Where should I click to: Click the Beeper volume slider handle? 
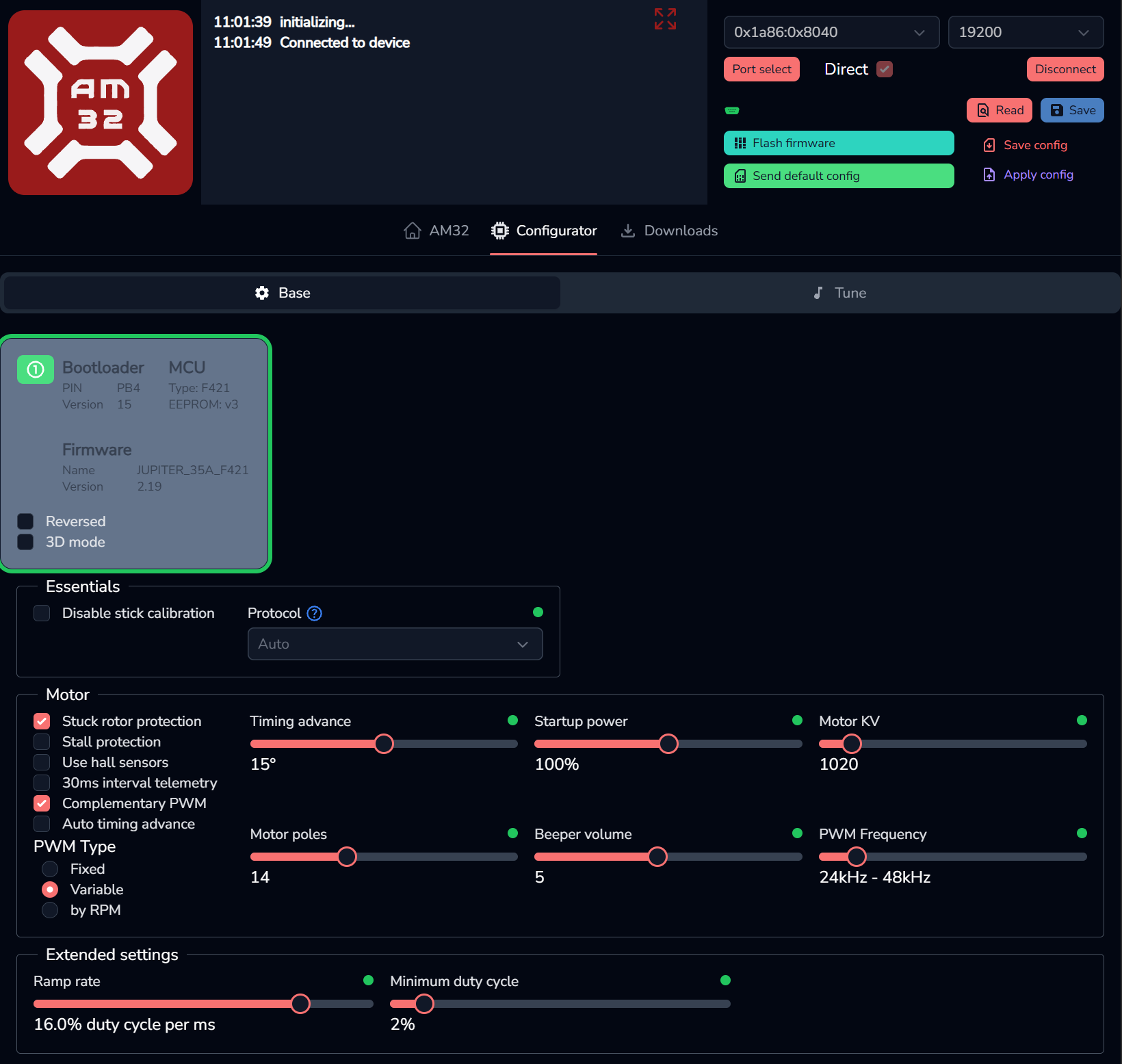click(657, 857)
